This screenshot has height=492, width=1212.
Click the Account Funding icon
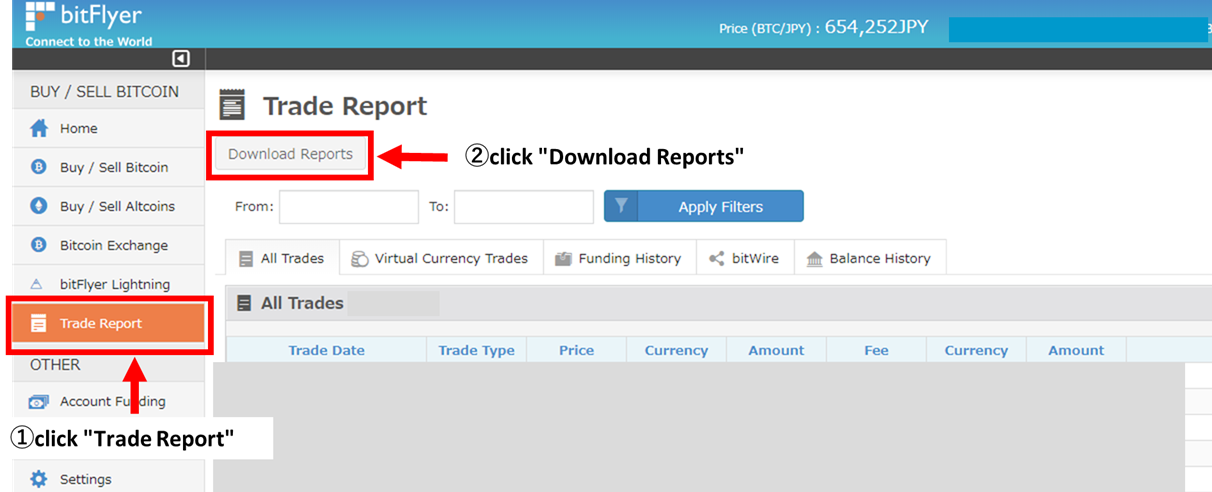click(x=39, y=402)
